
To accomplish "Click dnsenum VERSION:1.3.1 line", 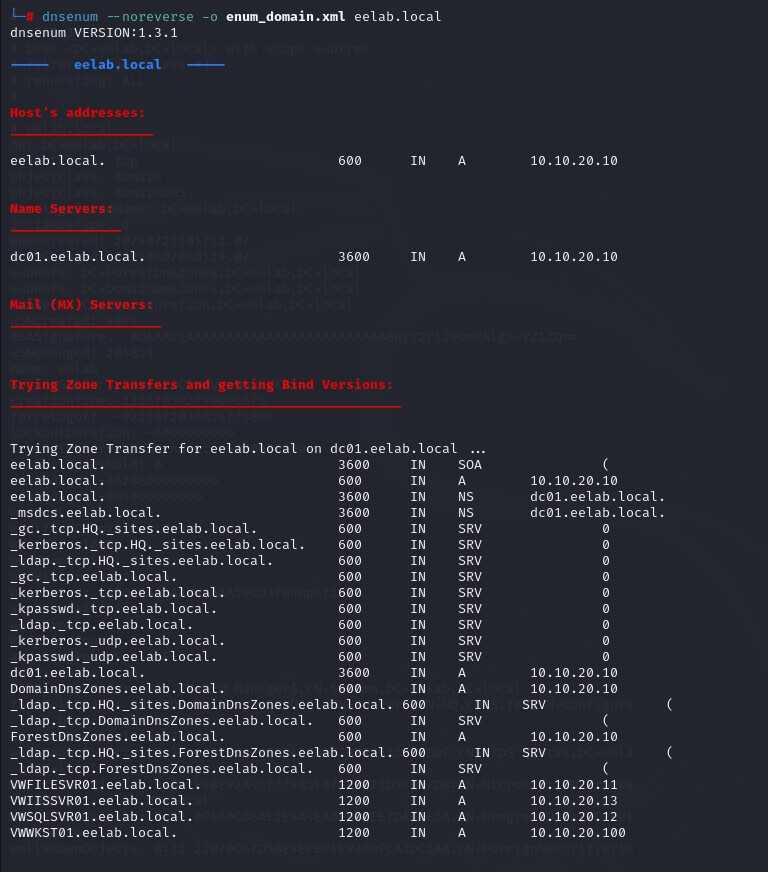I will coord(94,33).
